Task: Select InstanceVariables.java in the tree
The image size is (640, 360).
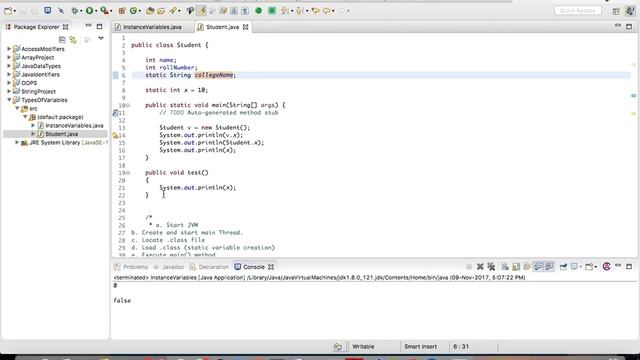Action: coord(74,125)
